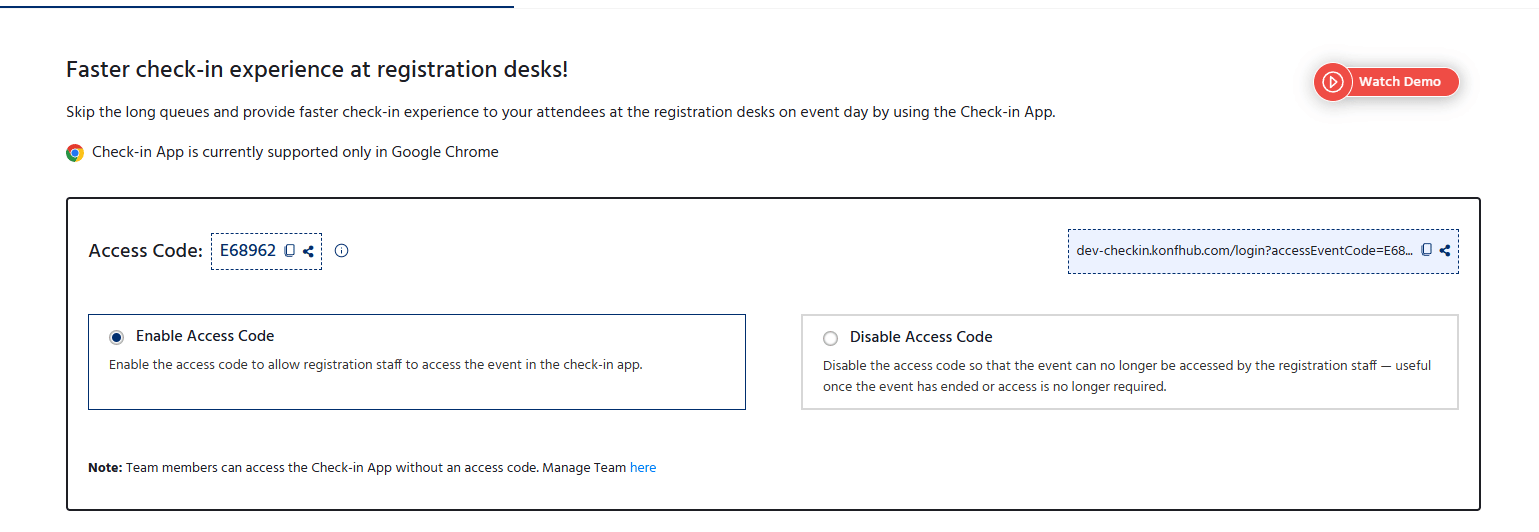Click the play icon in Watch Demo
The image size is (1539, 532).
(1332, 82)
